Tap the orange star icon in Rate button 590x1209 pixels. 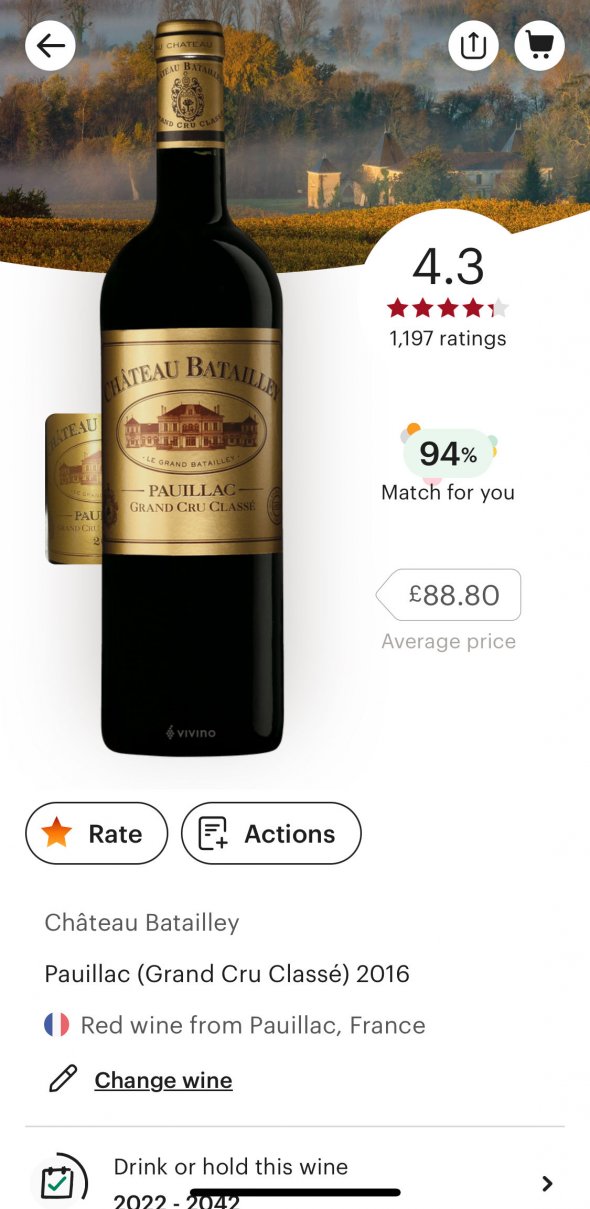point(57,833)
